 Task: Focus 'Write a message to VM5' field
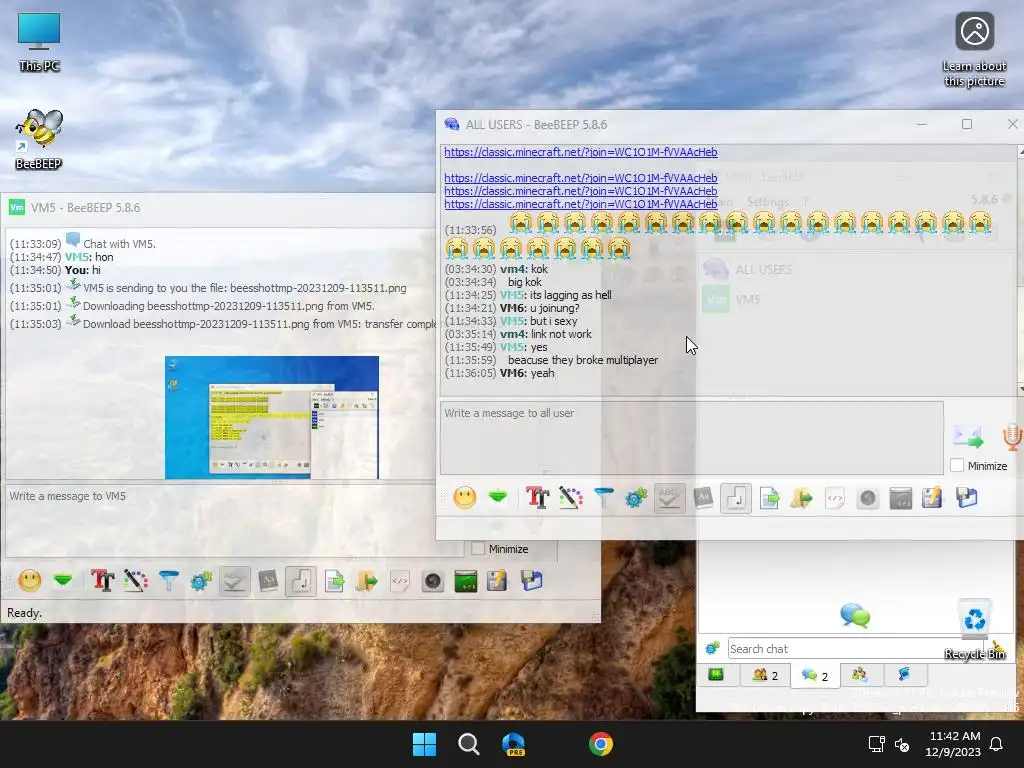234,520
